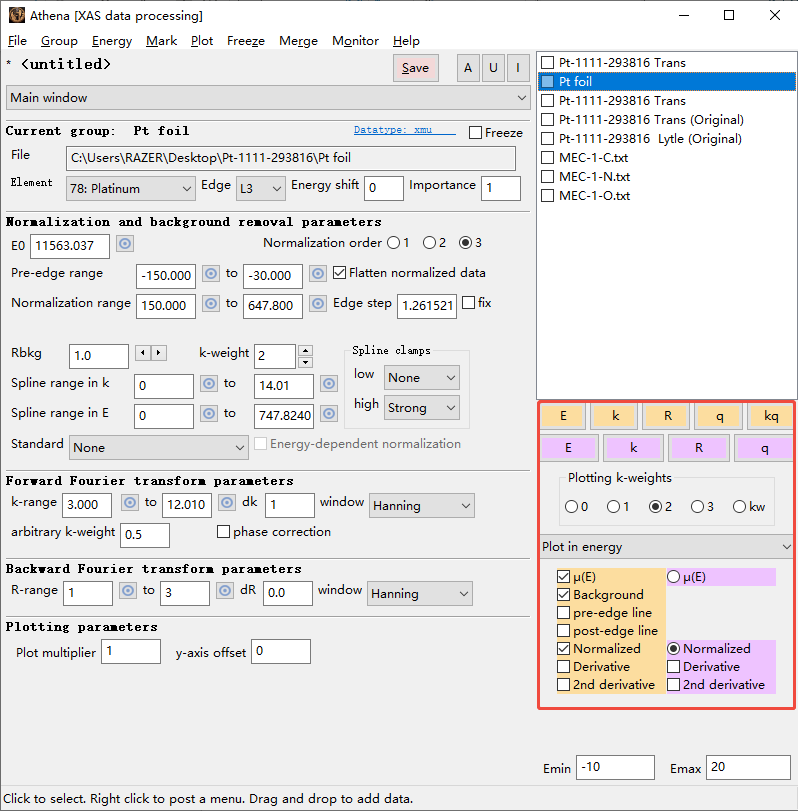
Task: Click the Save button
Action: [x=415, y=68]
